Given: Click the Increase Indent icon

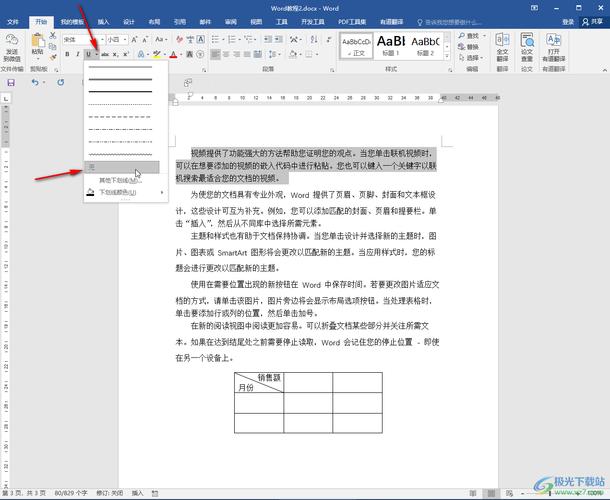Looking at the screenshot, I should click(279, 40).
